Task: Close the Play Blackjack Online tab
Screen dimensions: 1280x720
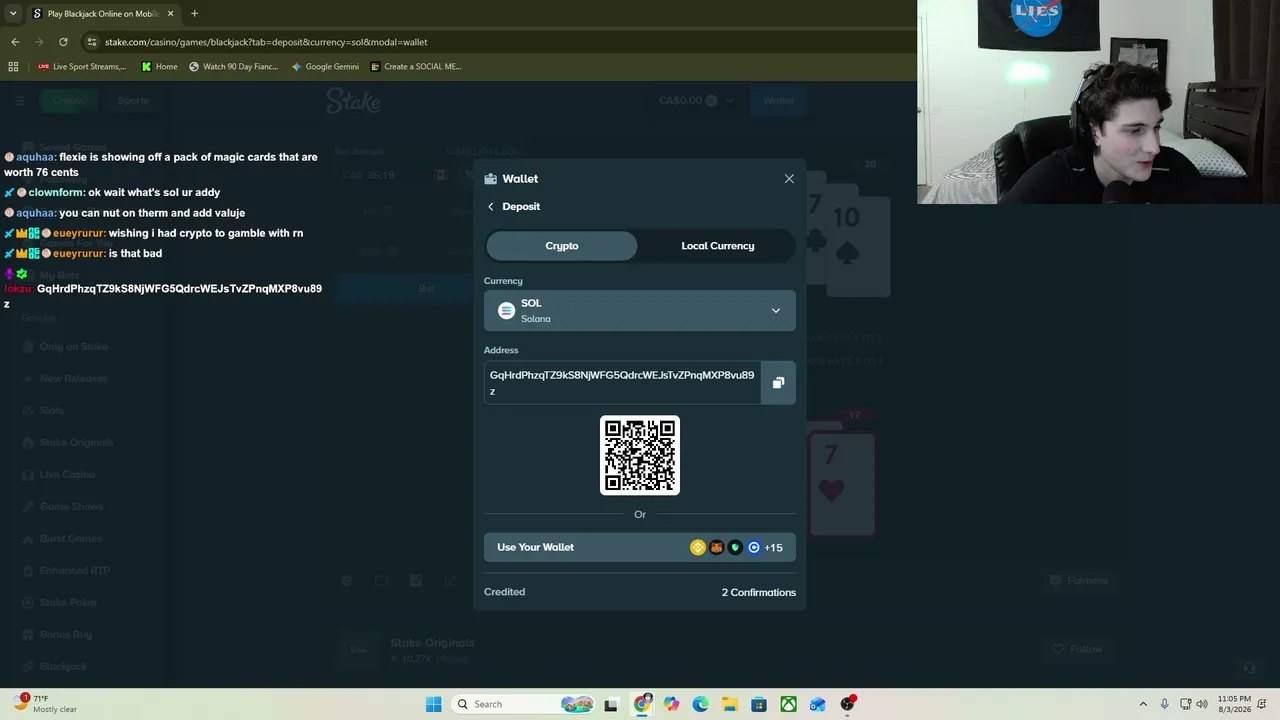Action: (x=171, y=14)
